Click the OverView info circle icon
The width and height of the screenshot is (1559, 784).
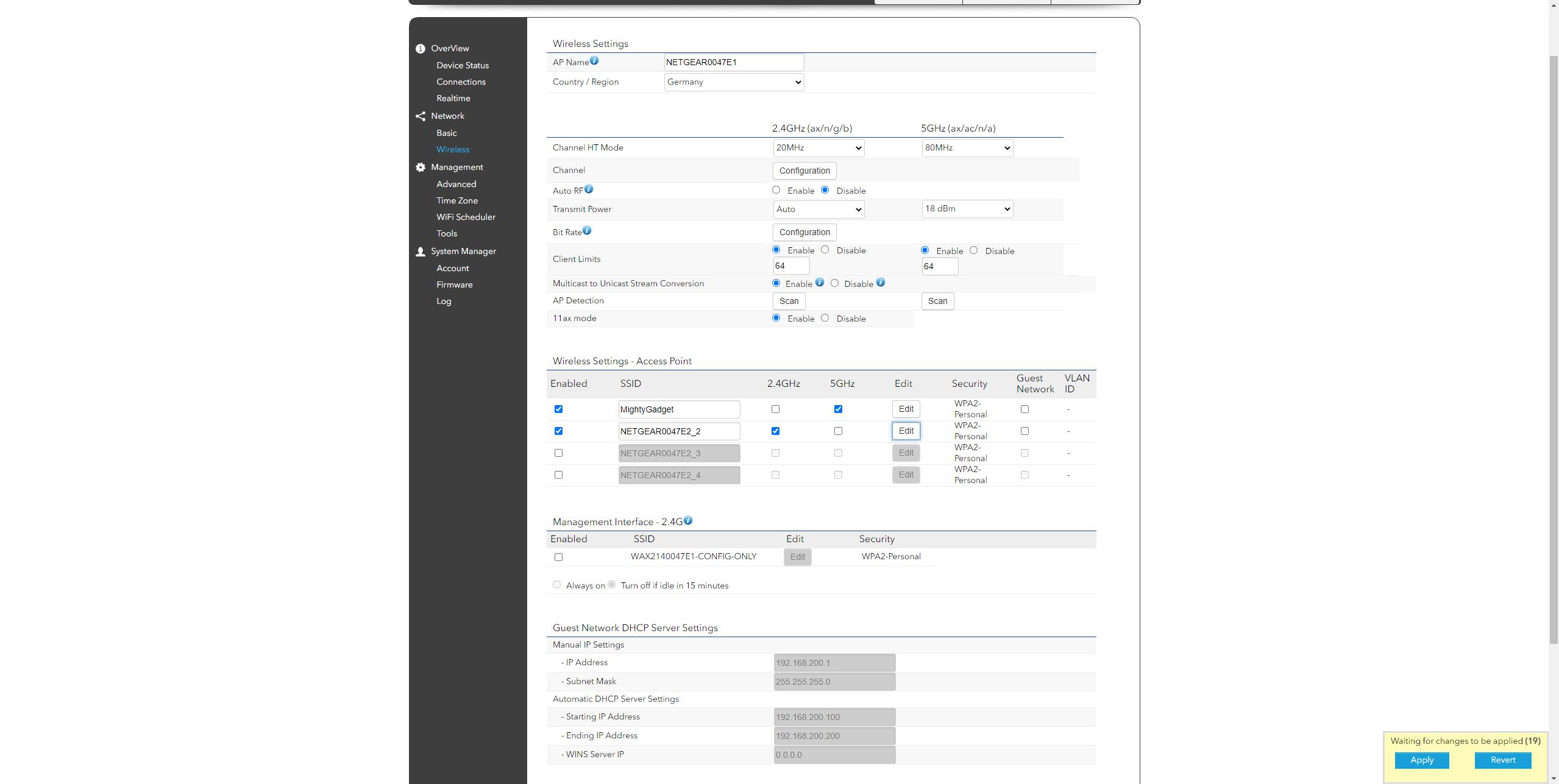pos(421,49)
